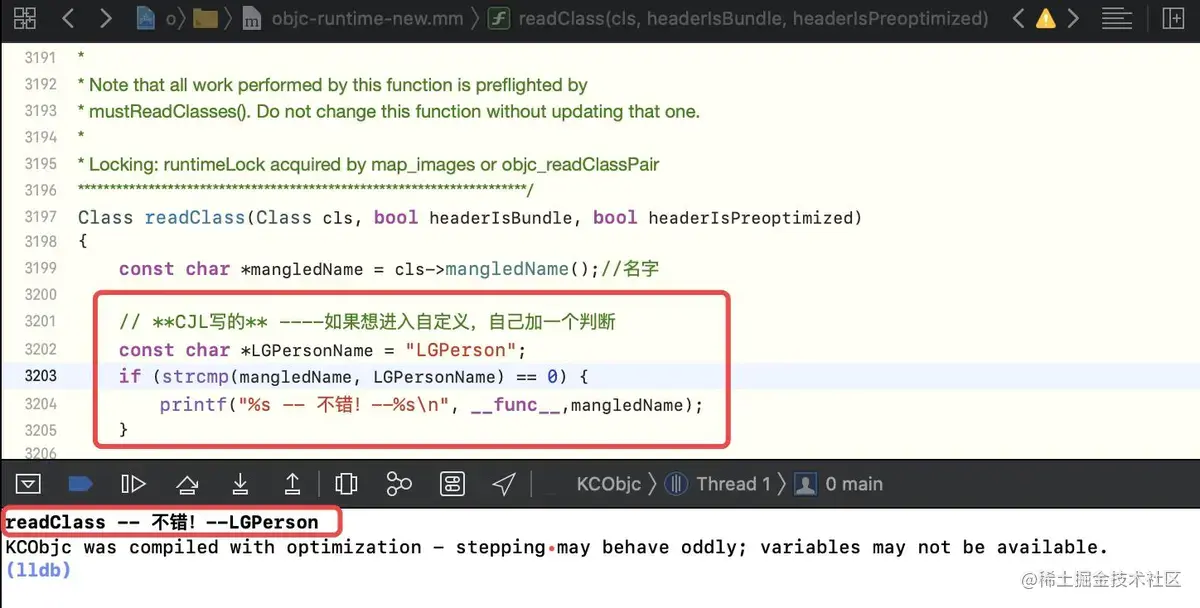The image size is (1200, 608).
Task: Go forward to next file
Action: coord(106,18)
